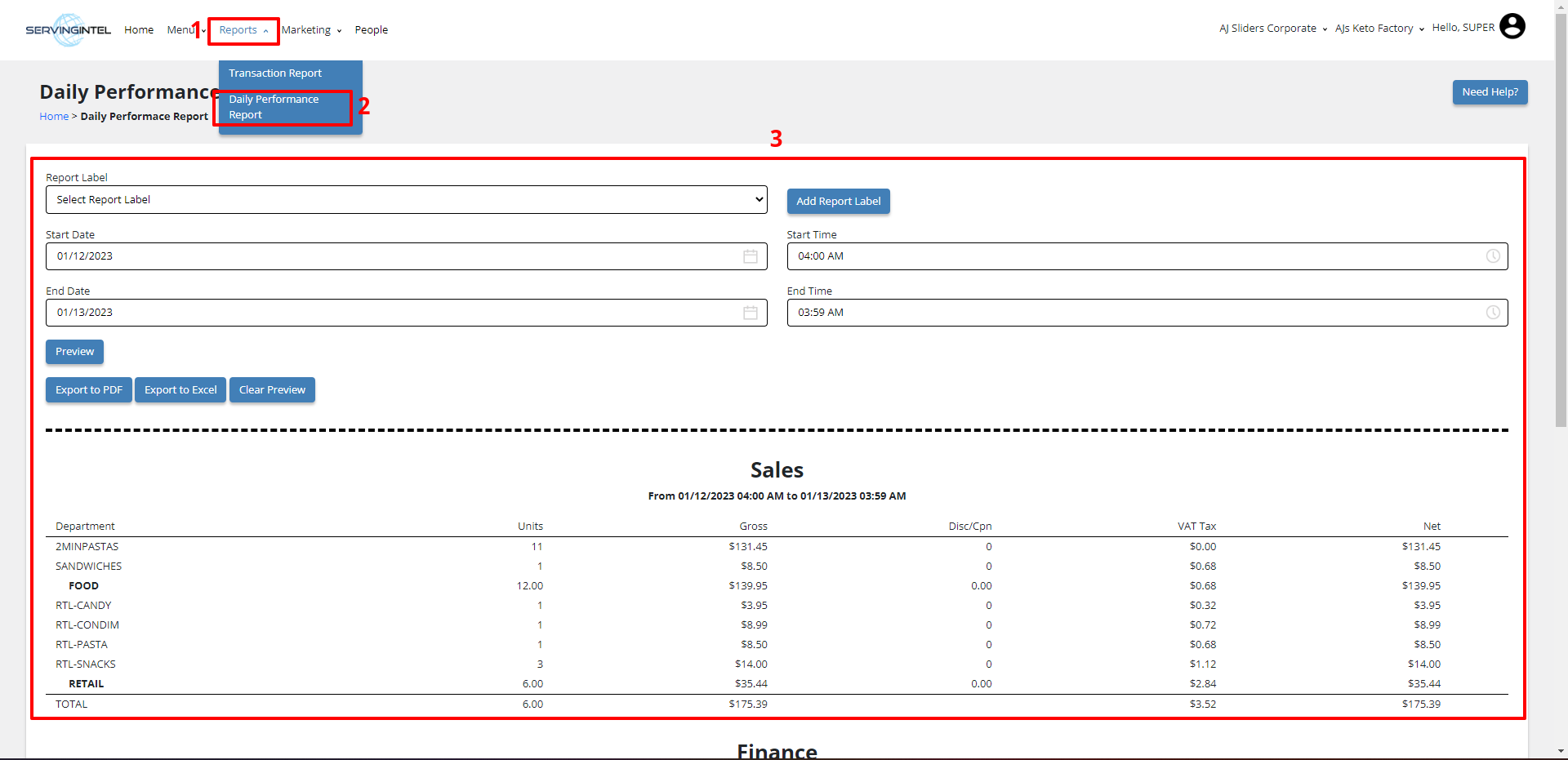Choose Daily Performance Report menu entry
Screen dimensions: 1568x760
tap(274, 107)
